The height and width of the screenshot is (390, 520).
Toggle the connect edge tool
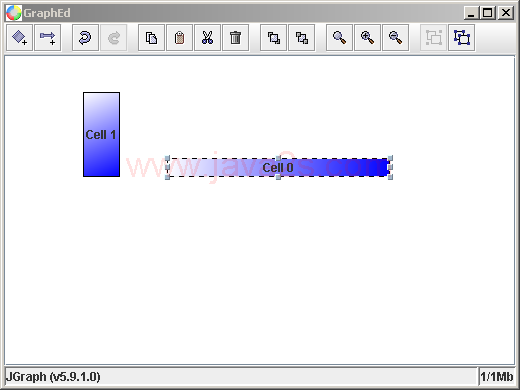coord(47,38)
